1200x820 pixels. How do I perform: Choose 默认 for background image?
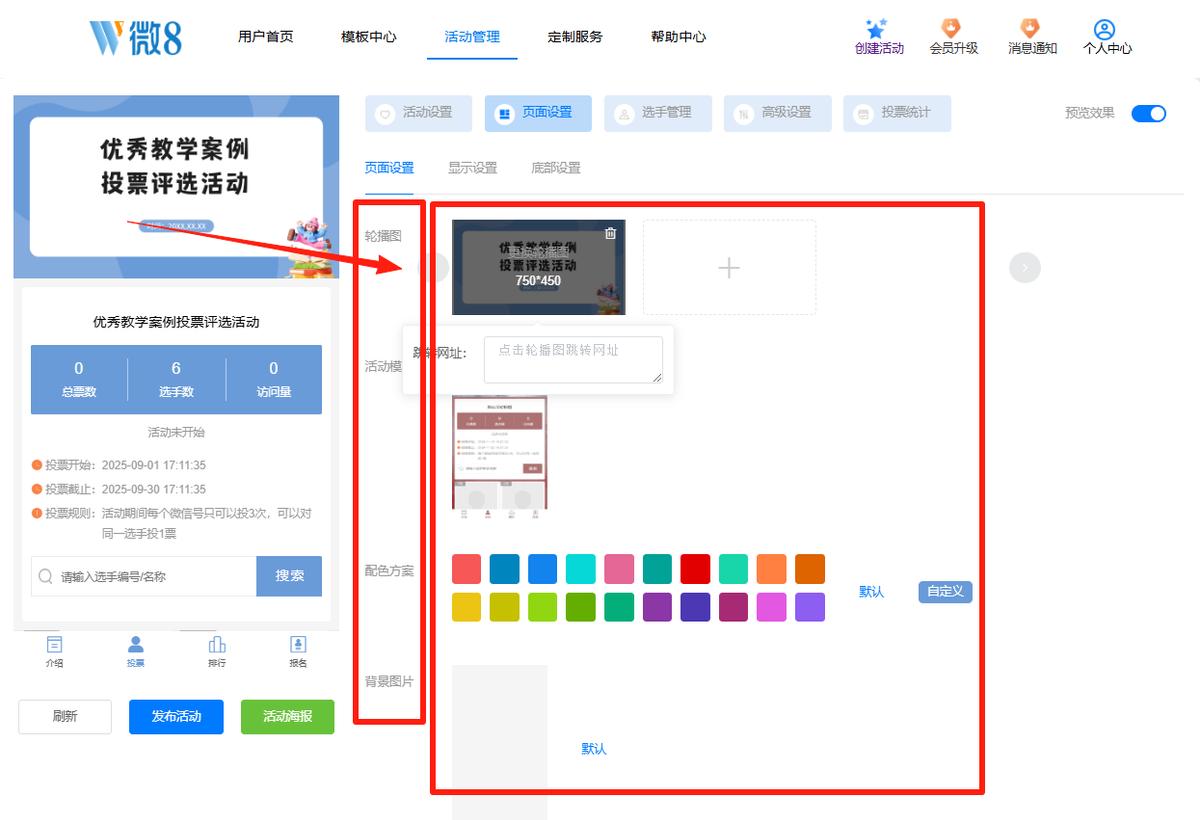click(594, 749)
